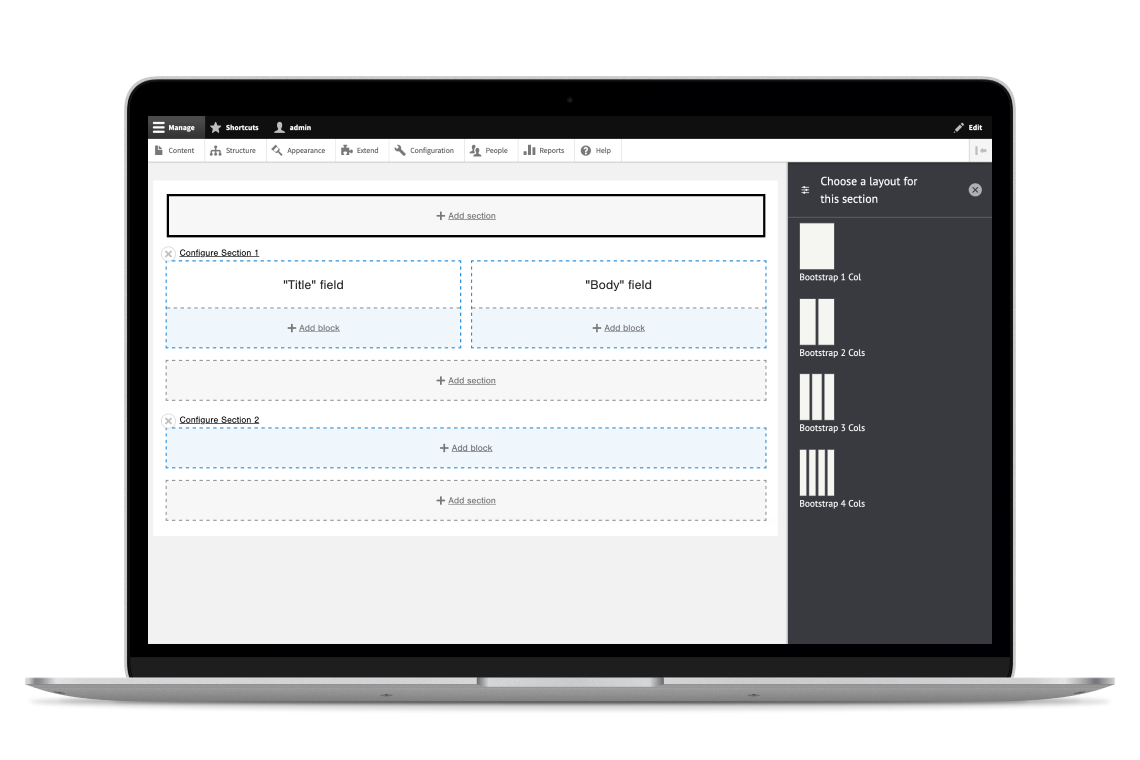The height and width of the screenshot is (760, 1140).
Task: Pick the Bootstrap 3 Cols layout icon
Action: coord(816,397)
